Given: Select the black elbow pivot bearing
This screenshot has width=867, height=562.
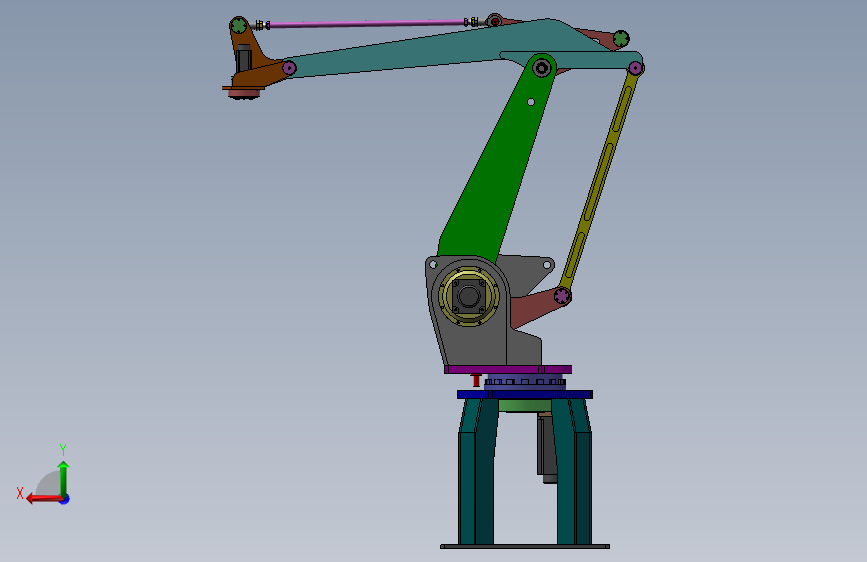Looking at the screenshot, I should pyautogui.click(x=542, y=69).
